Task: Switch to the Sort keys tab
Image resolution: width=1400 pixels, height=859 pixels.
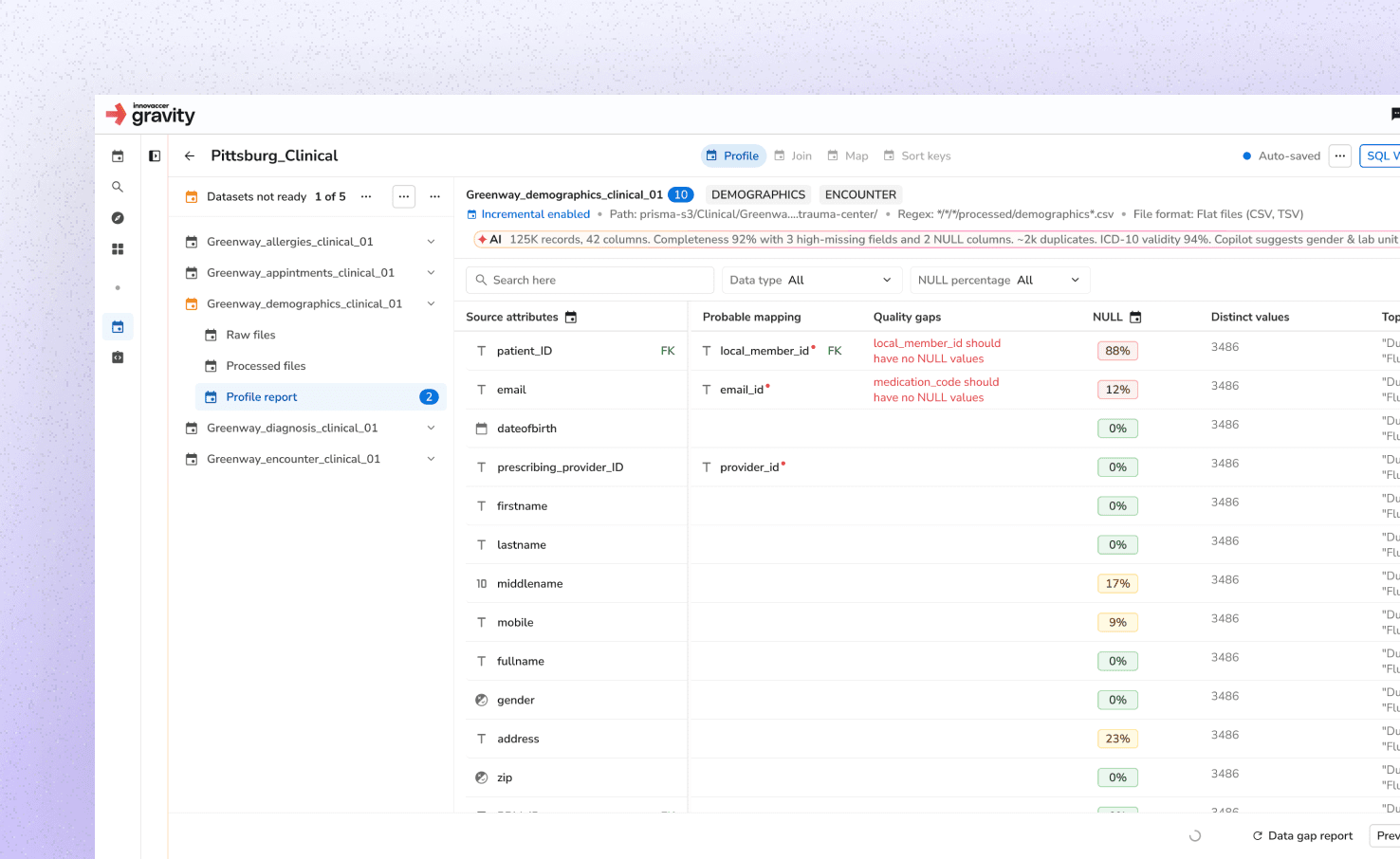Action: pyautogui.click(x=917, y=156)
